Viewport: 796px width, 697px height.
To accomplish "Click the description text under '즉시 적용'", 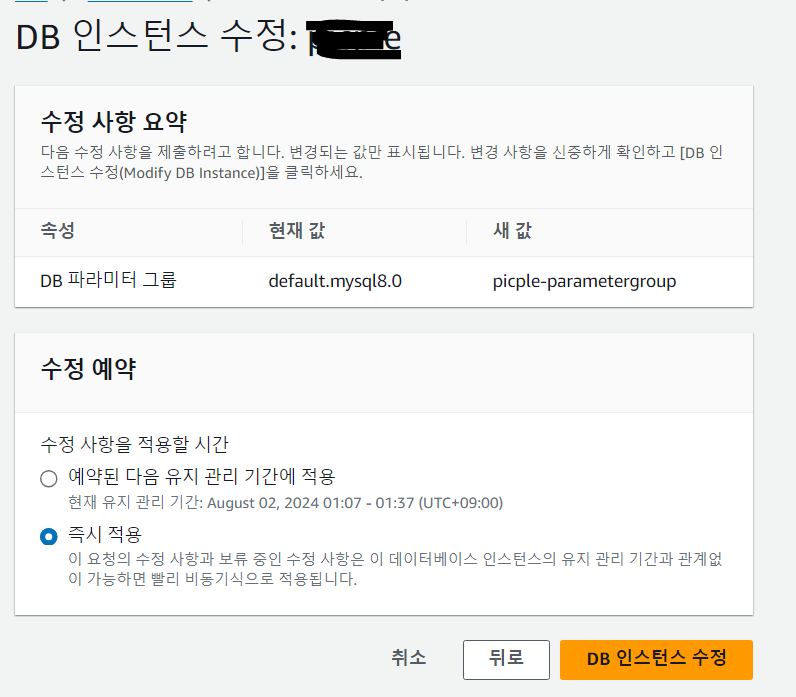I will [x=395, y=569].
